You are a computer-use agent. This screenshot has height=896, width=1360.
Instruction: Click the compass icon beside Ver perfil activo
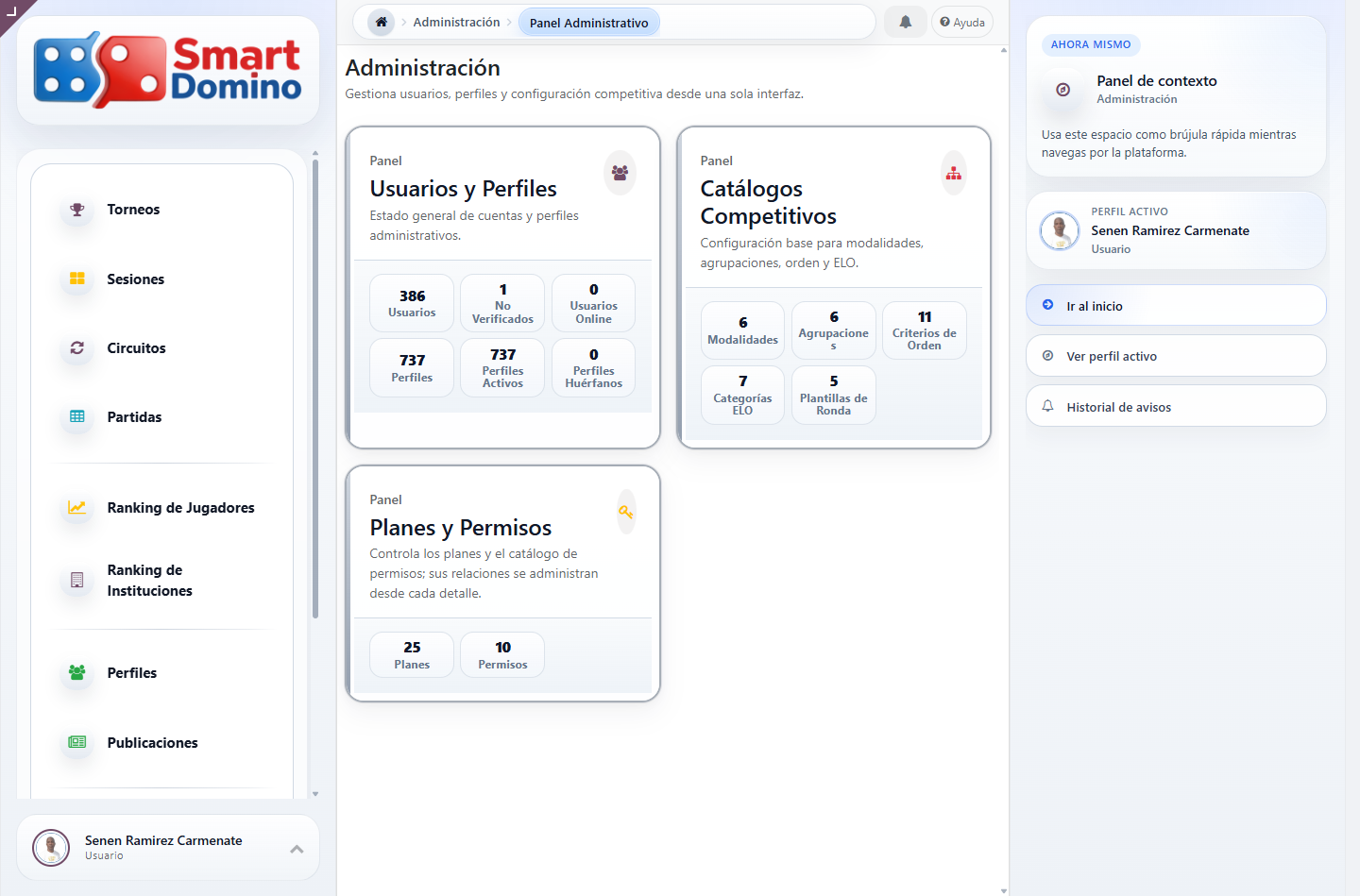coord(1047,356)
